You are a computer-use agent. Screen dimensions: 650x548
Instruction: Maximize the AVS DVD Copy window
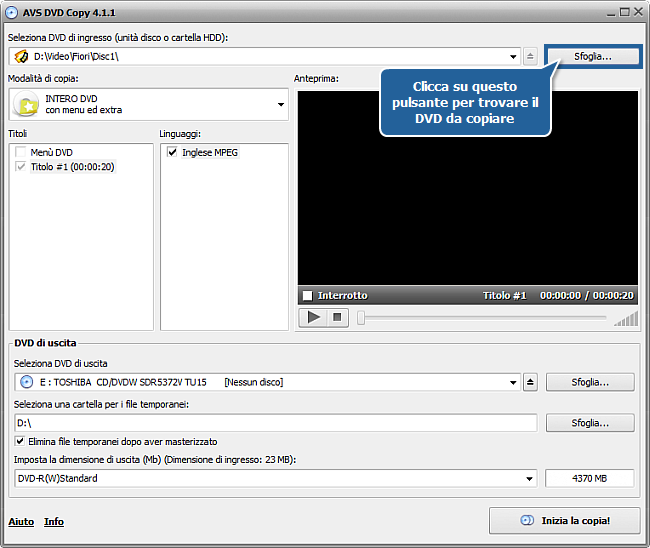[624, 12]
